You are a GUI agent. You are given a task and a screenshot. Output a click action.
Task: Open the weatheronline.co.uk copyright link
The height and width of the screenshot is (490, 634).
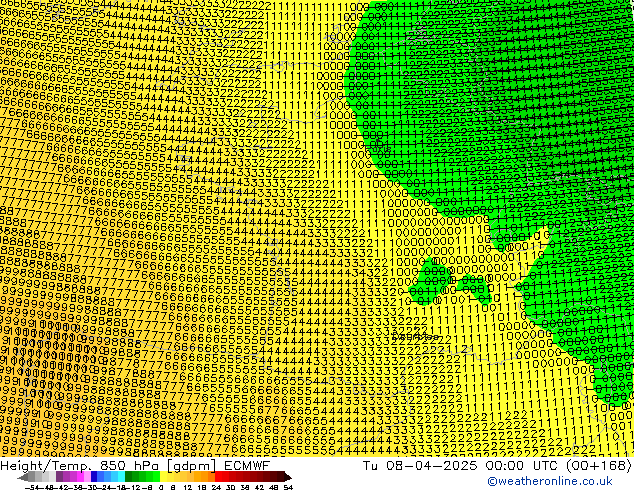pyautogui.click(x=550, y=481)
